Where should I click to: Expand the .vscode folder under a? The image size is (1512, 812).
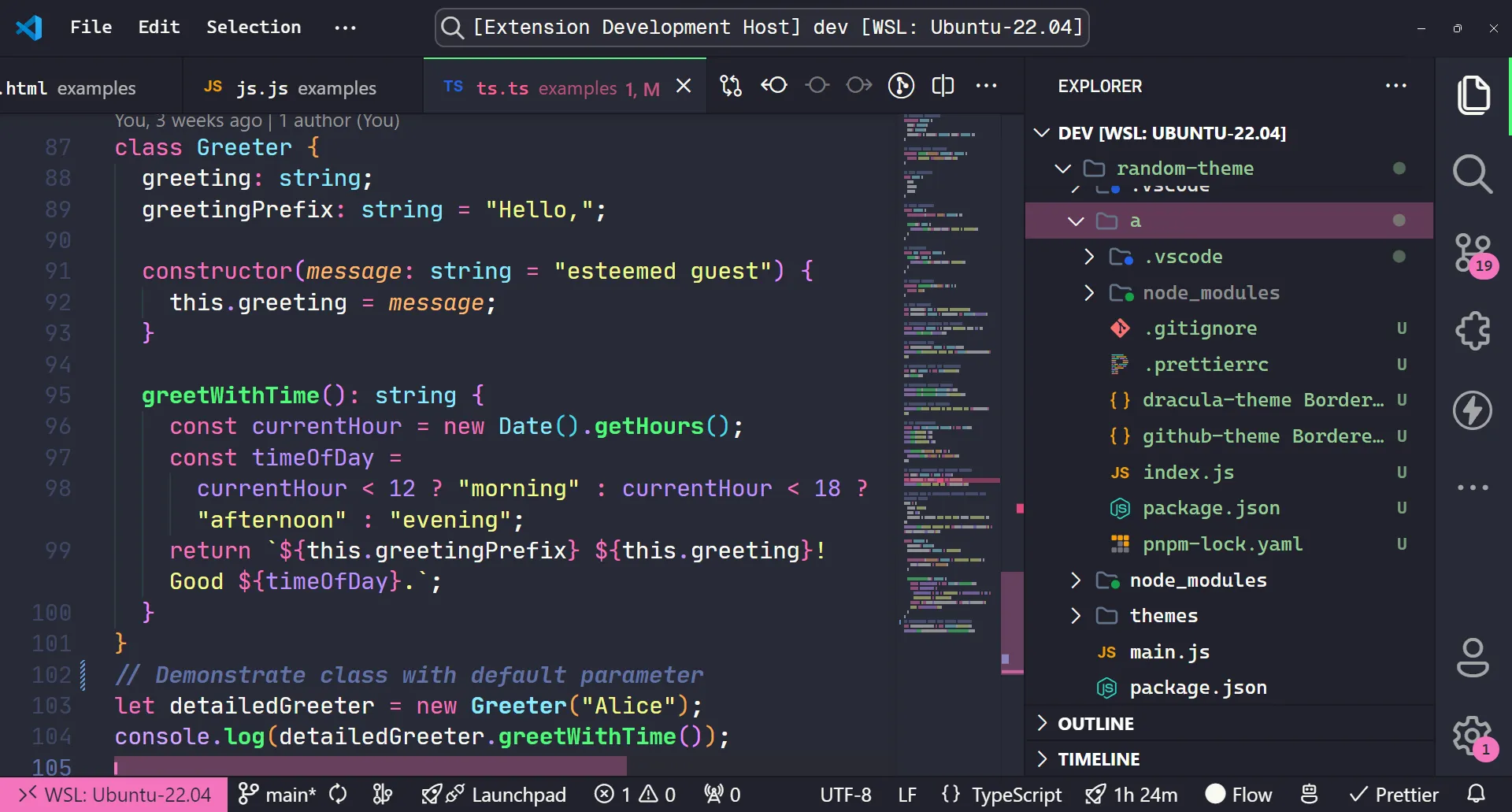pos(1228,257)
